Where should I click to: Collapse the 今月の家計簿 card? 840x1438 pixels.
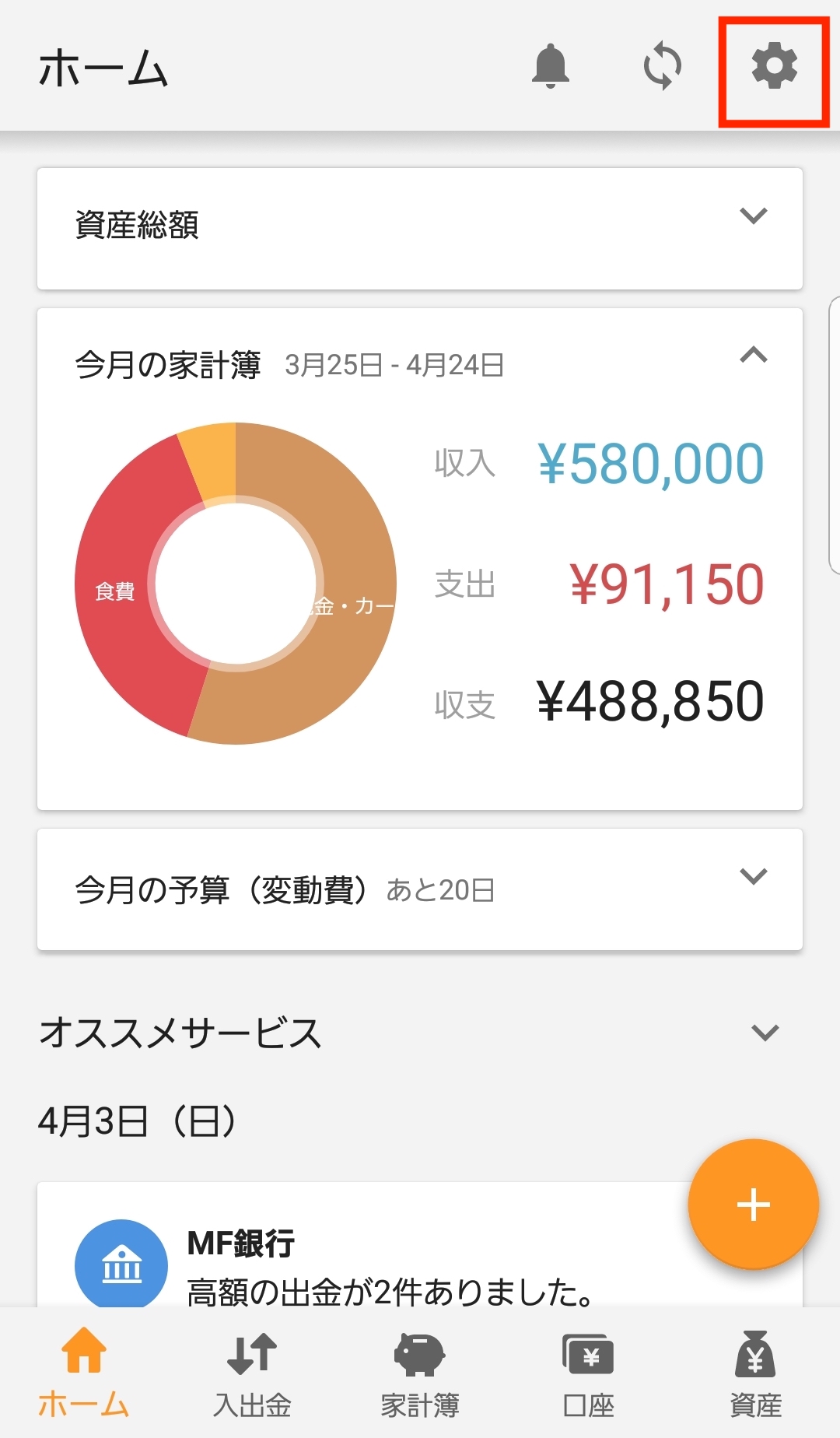tap(754, 356)
